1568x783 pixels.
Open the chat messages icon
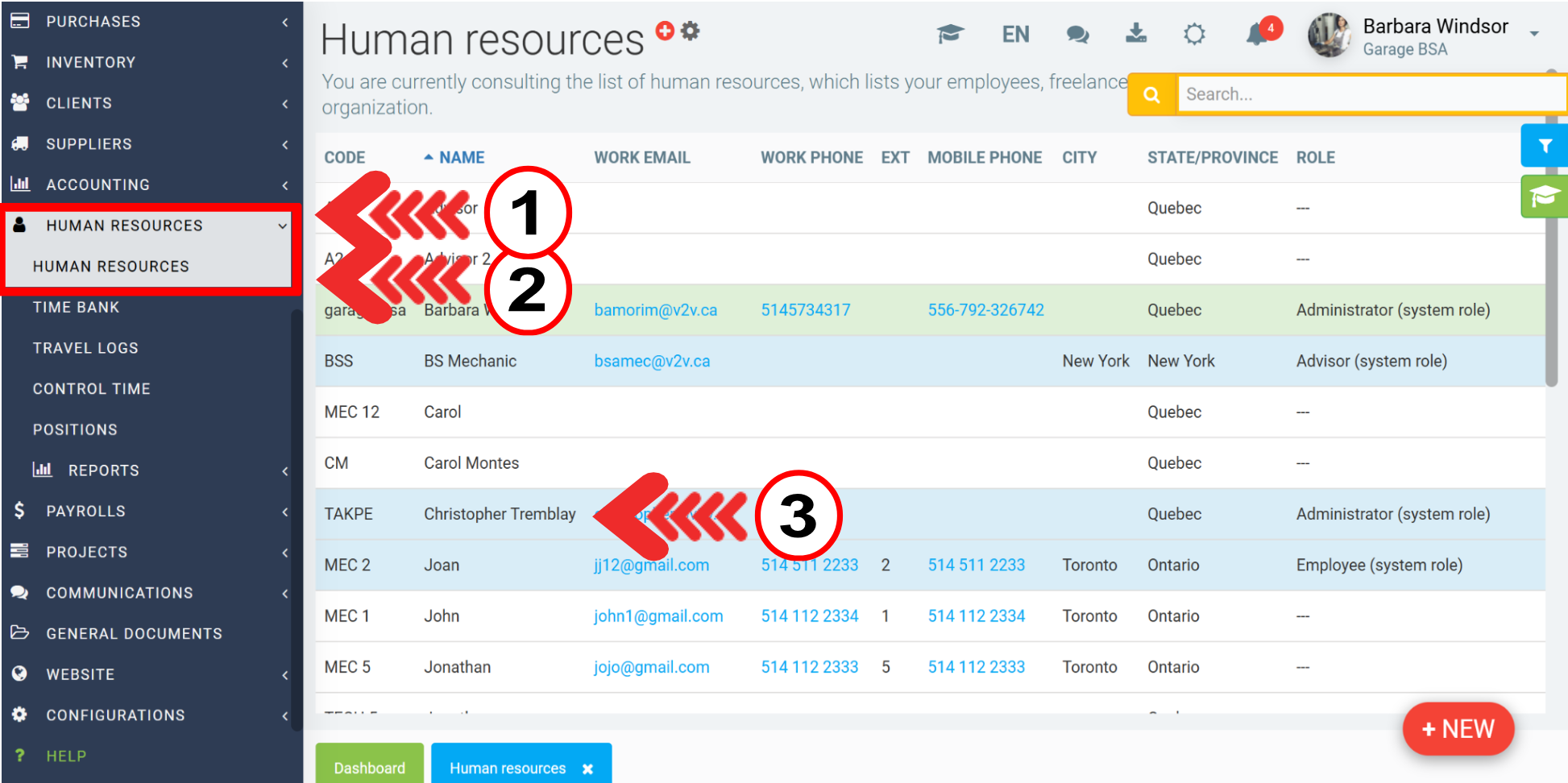click(x=1077, y=34)
